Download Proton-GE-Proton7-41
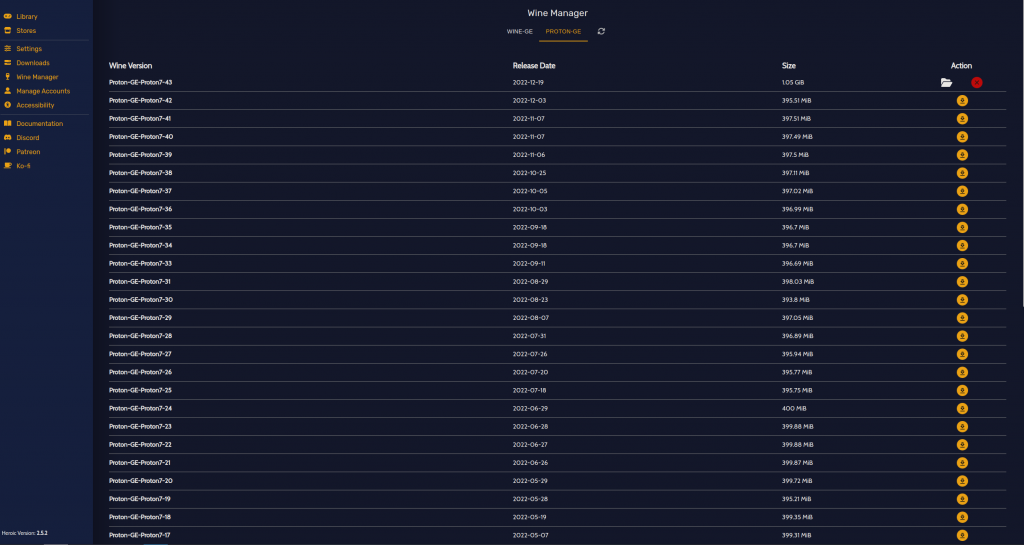 [962, 119]
